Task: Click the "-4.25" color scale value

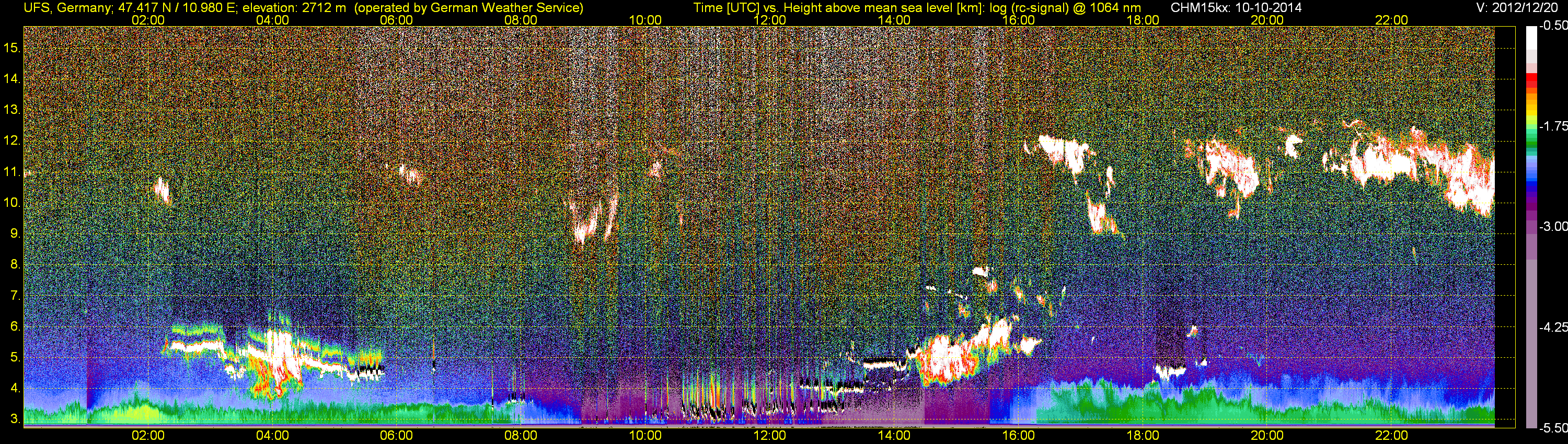Action: pos(1553,327)
